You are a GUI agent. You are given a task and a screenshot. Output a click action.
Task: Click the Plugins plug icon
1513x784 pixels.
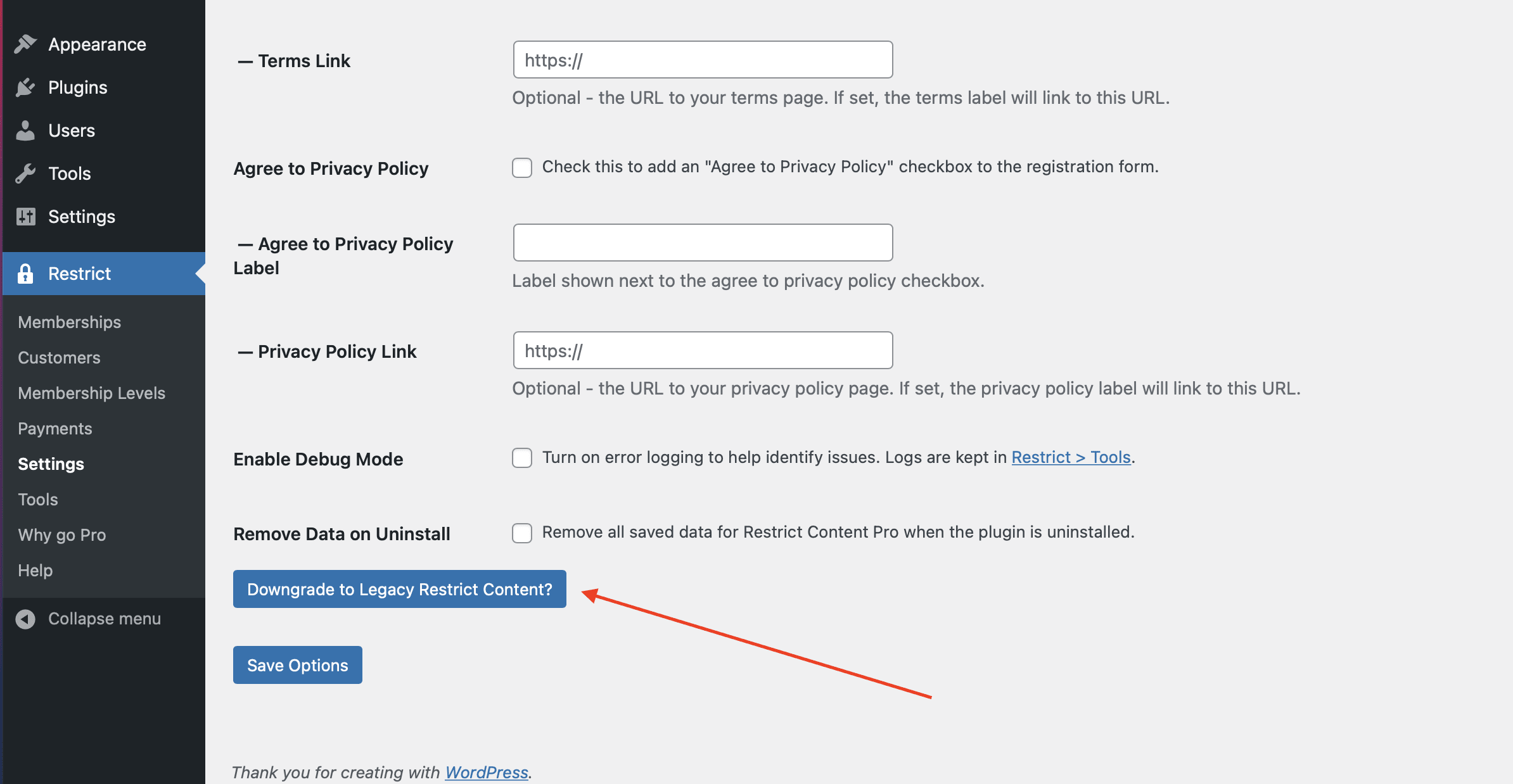pyautogui.click(x=25, y=87)
